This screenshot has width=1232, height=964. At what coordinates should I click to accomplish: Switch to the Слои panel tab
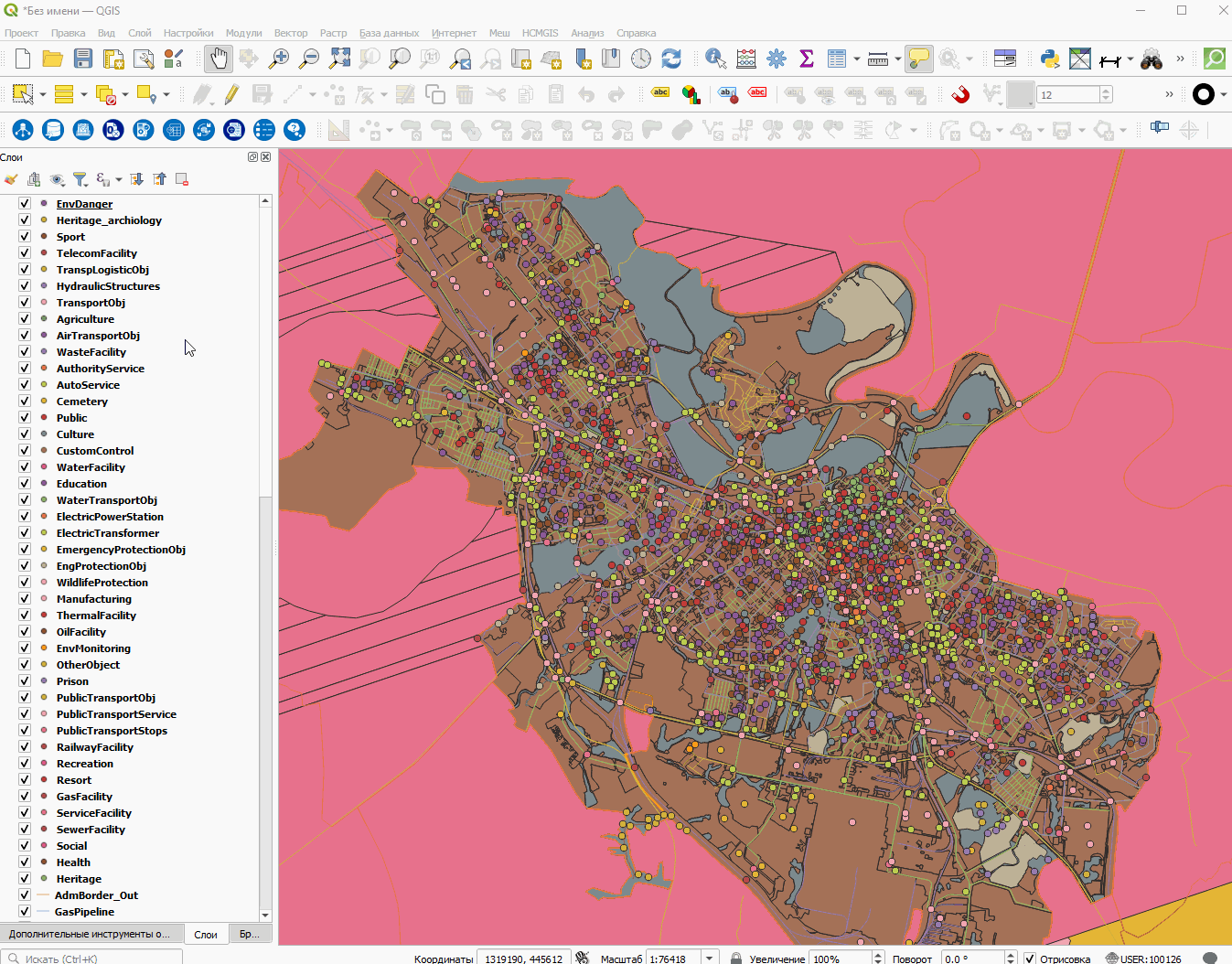206,935
